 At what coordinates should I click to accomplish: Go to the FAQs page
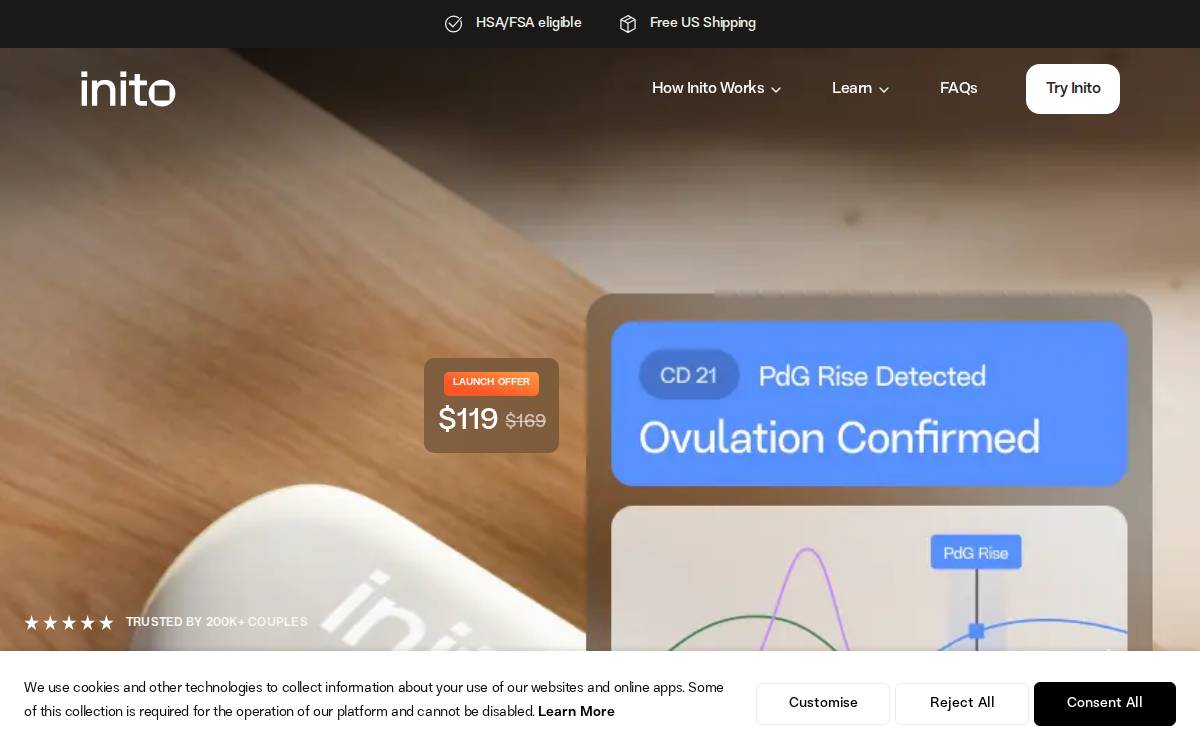coord(959,89)
